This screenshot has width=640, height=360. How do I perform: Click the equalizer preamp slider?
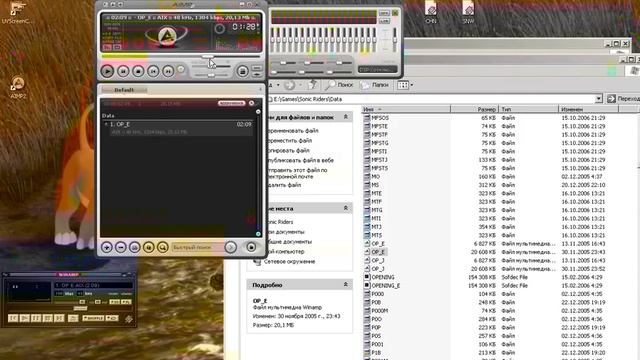coord(395,40)
